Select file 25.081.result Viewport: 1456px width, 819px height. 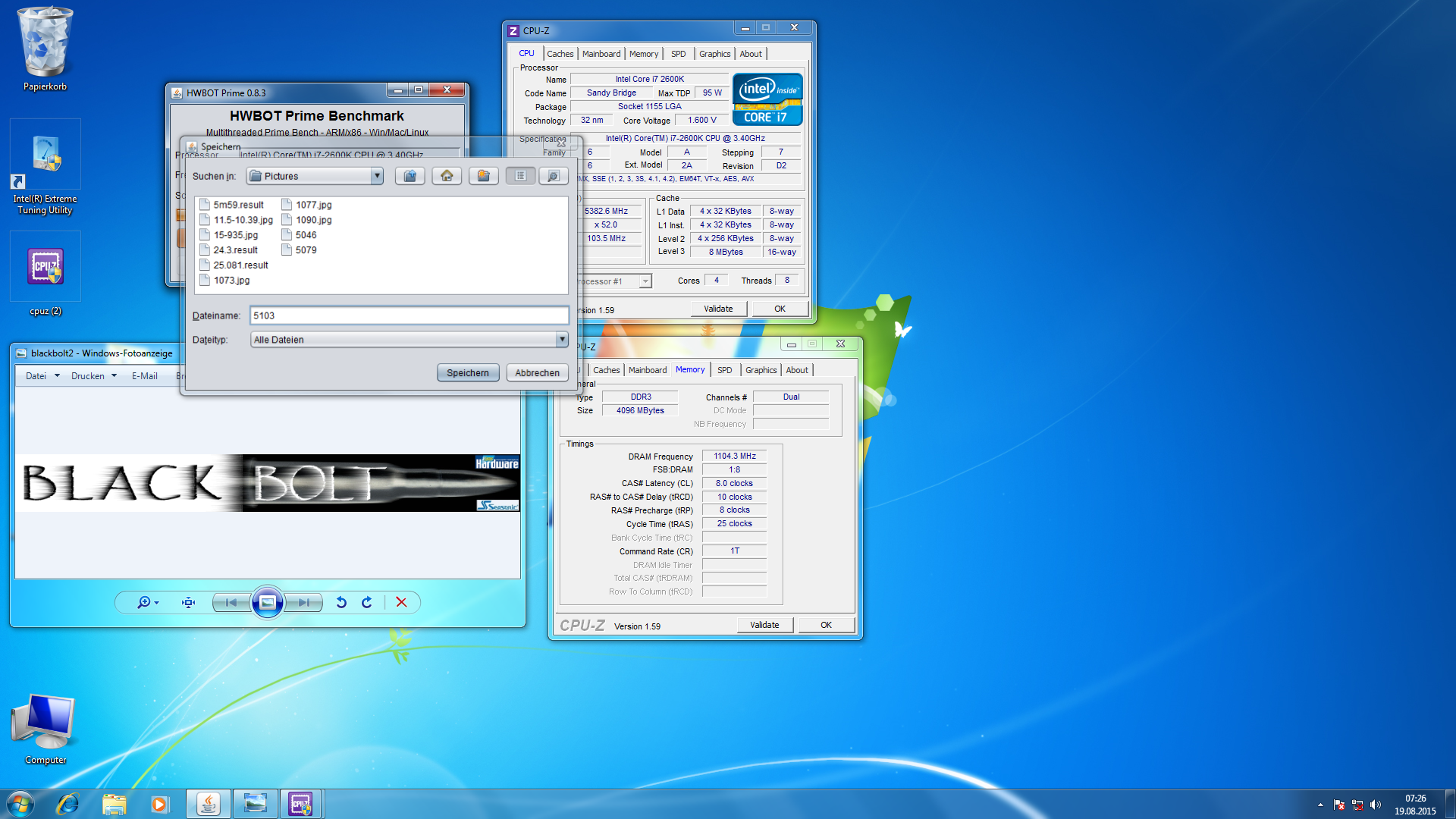234,265
